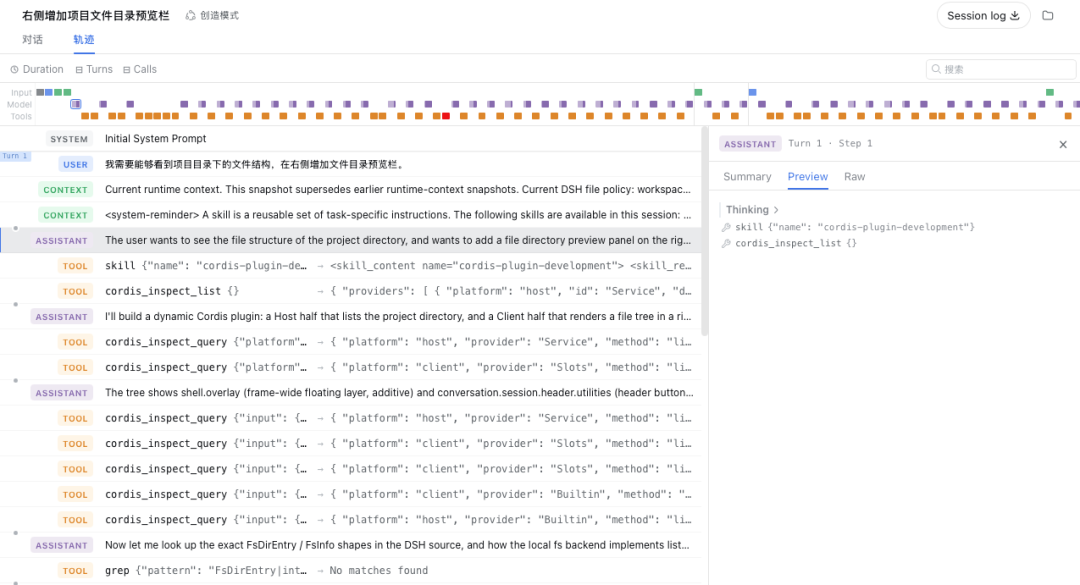Toggle the Turns filter
The image size is (1080, 585).
click(x=94, y=69)
